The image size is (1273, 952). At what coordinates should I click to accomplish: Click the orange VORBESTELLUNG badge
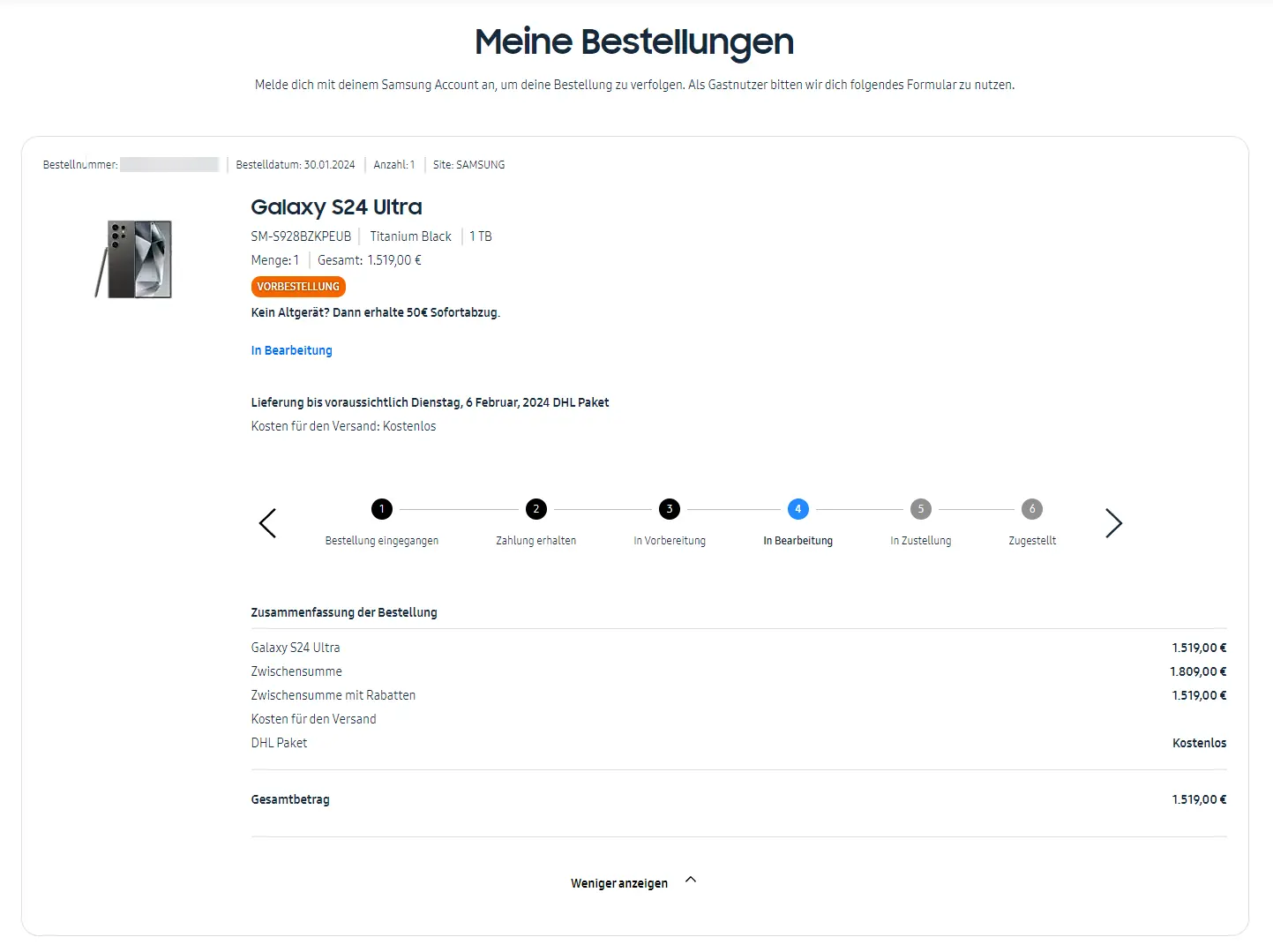[x=298, y=287]
